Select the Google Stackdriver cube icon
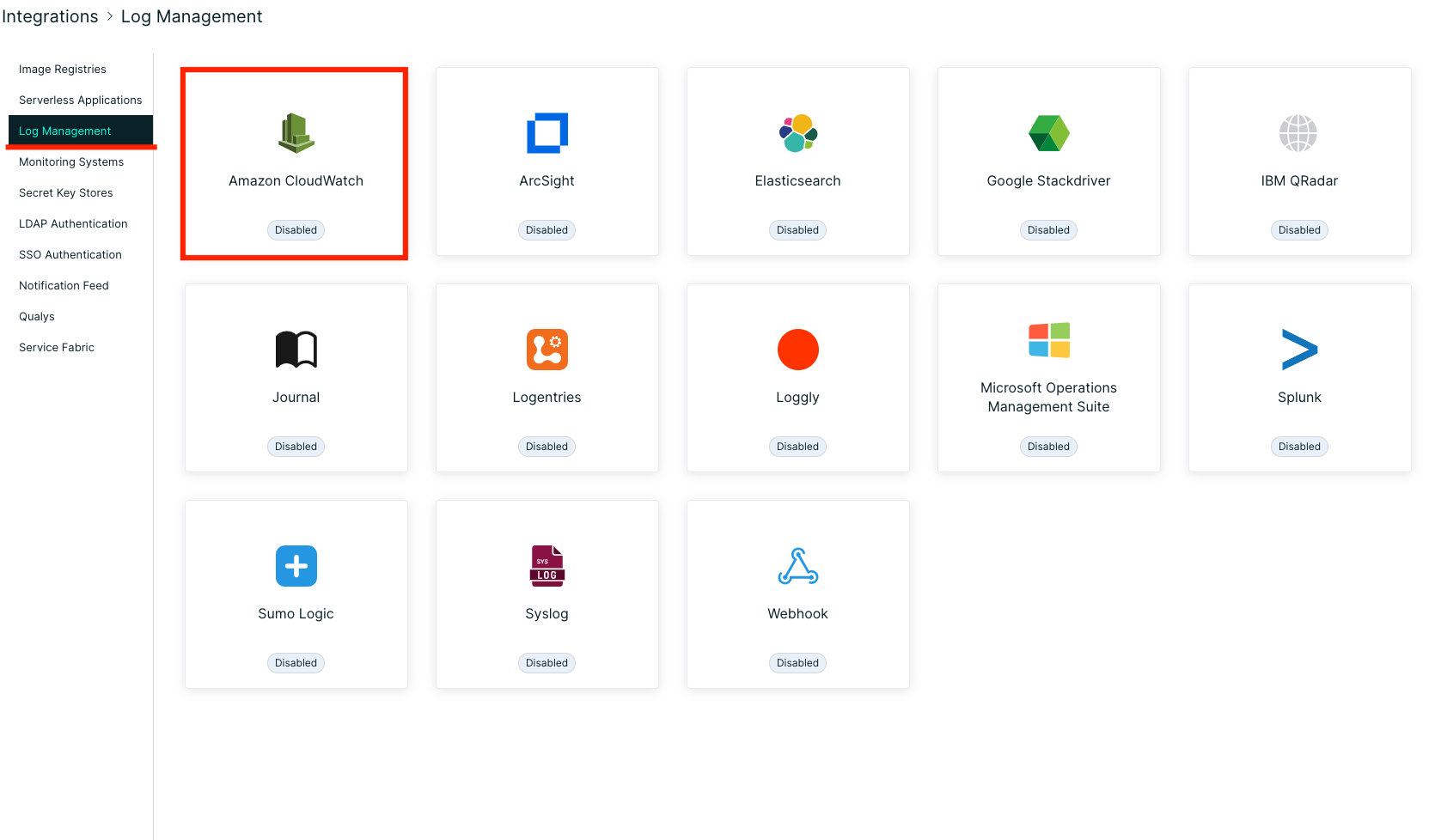Screen dimensions: 1441x840 [x=1048, y=133]
